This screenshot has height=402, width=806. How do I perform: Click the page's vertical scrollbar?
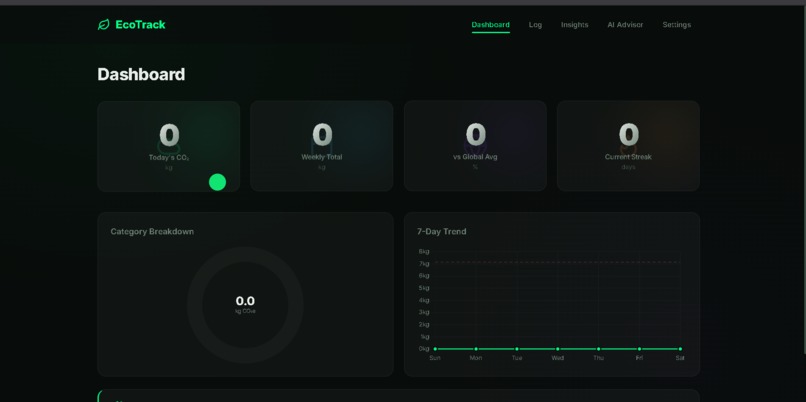(x=804, y=180)
